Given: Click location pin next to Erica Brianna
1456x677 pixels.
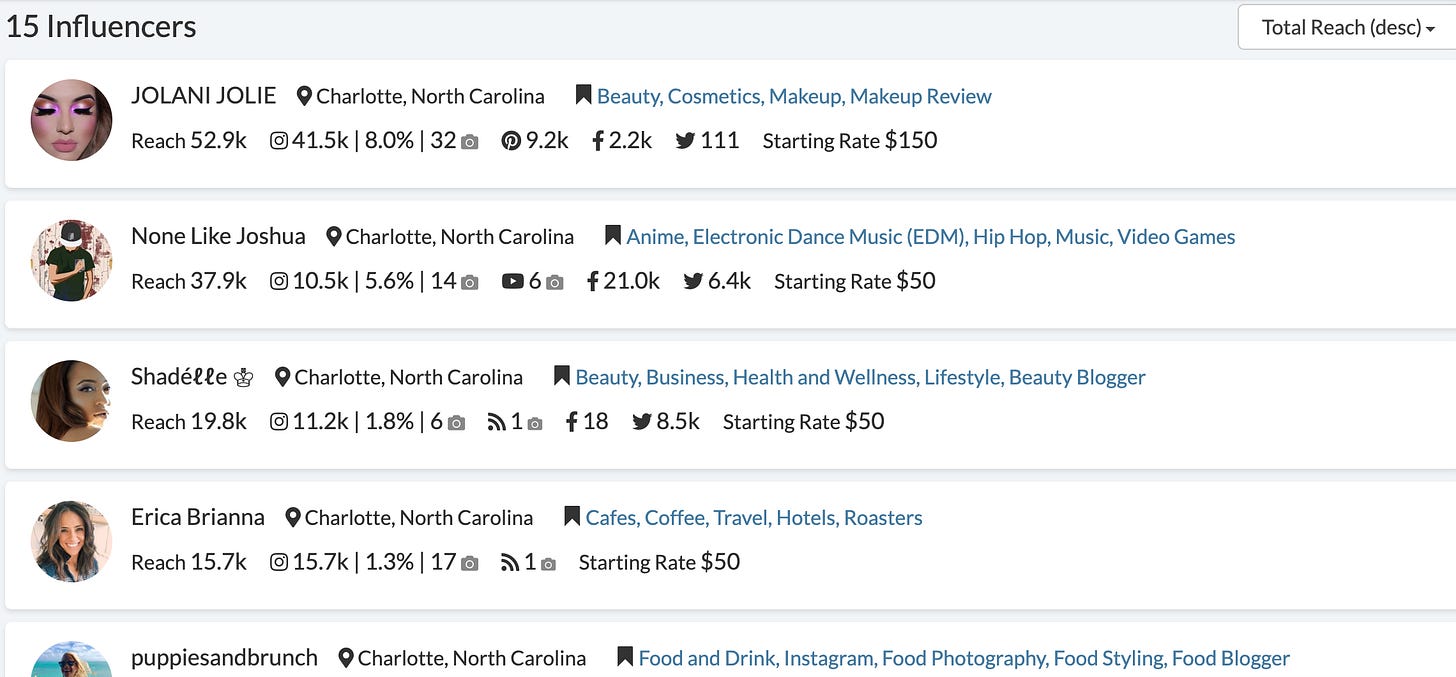Looking at the screenshot, I should click(293, 517).
